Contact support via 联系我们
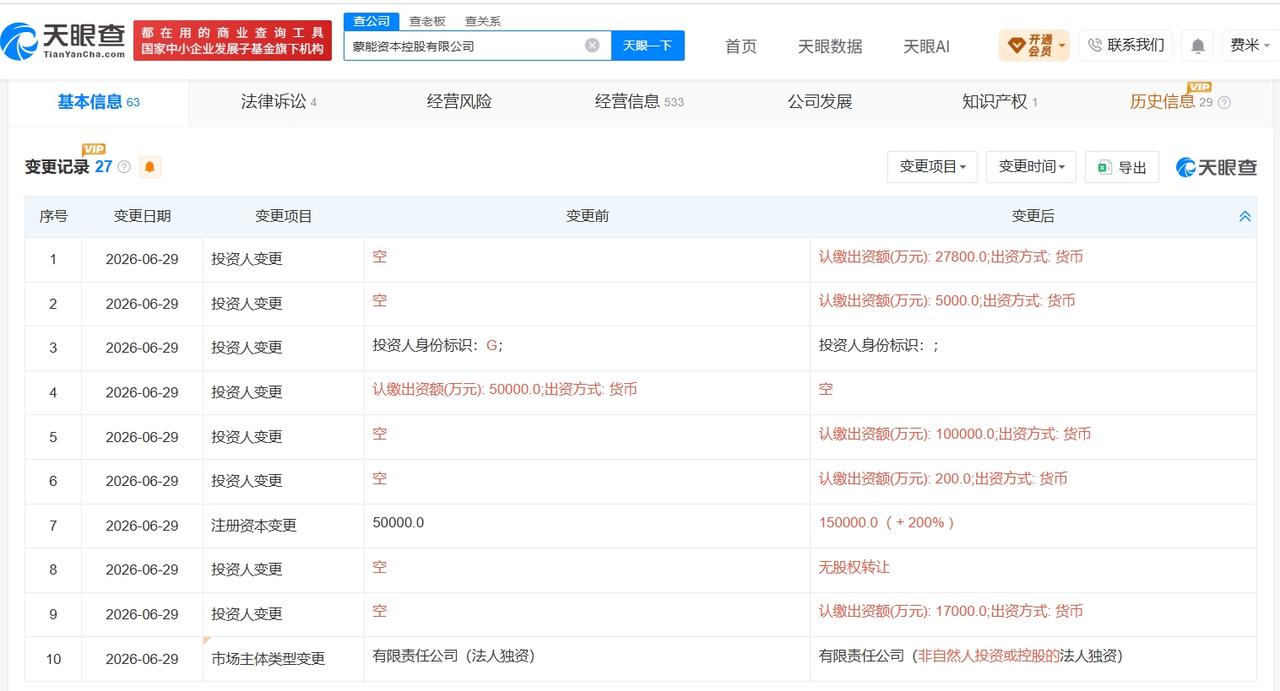The image size is (1280, 691). [x=1125, y=45]
